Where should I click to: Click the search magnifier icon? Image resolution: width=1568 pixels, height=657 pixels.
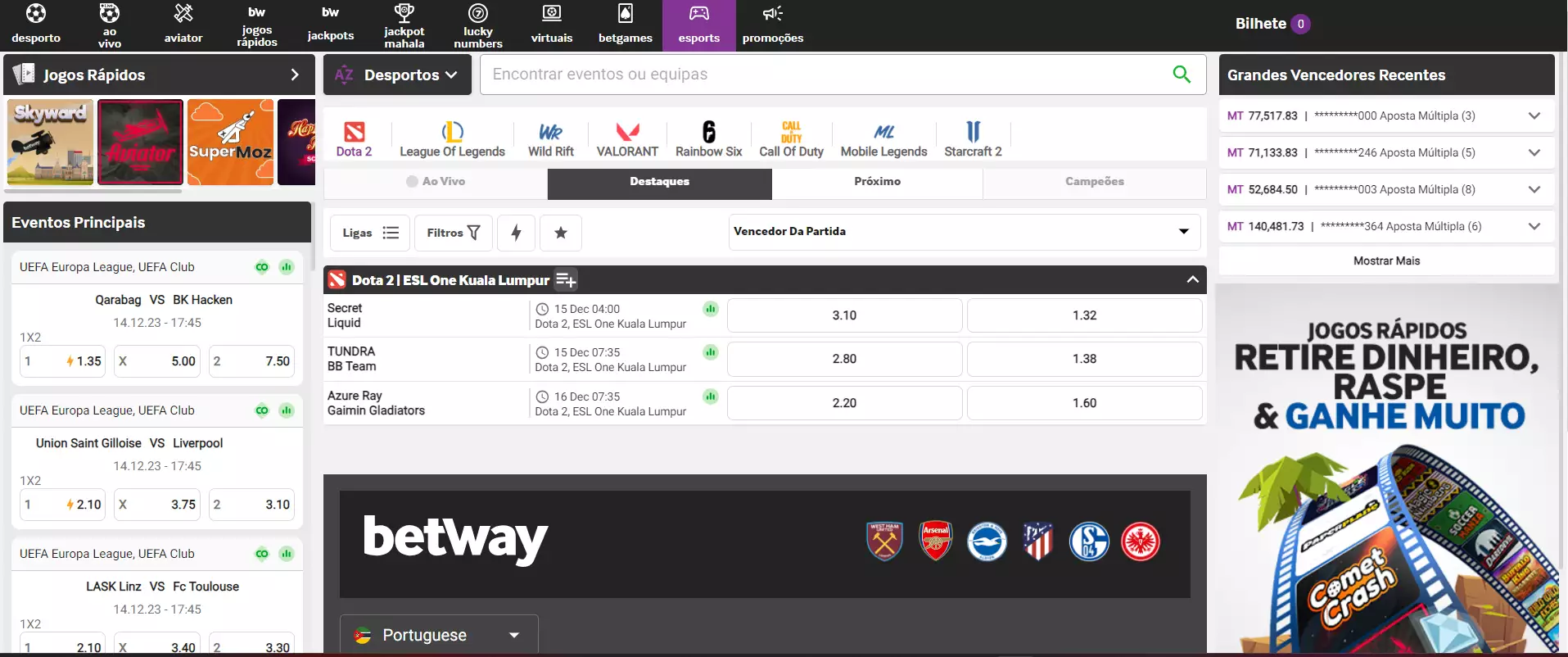tap(1181, 75)
